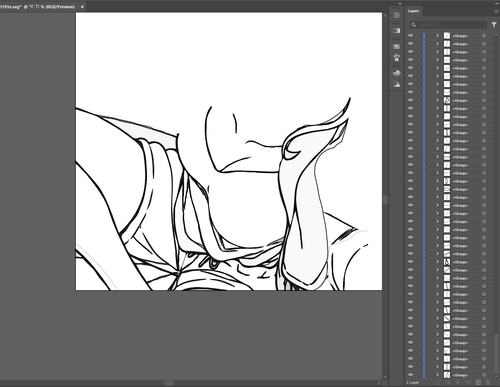
Task: Expand the second-from-bottom <Group> with its chevron
Action: [437, 367]
